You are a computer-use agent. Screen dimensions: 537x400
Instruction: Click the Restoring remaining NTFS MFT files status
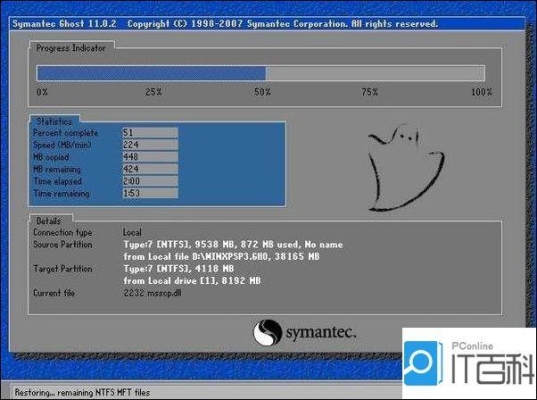click(x=82, y=392)
